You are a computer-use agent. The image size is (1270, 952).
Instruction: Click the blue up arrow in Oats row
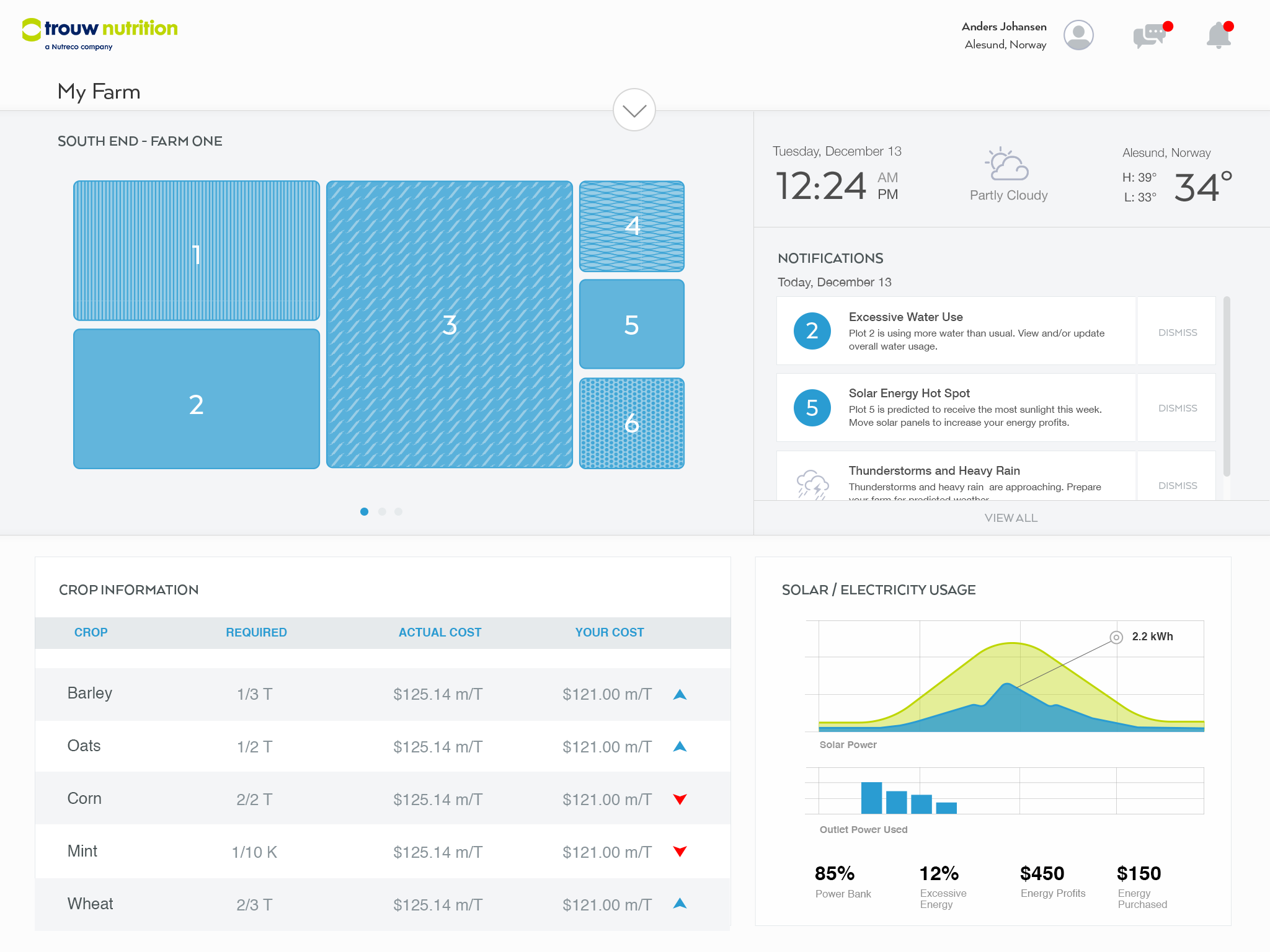680,747
